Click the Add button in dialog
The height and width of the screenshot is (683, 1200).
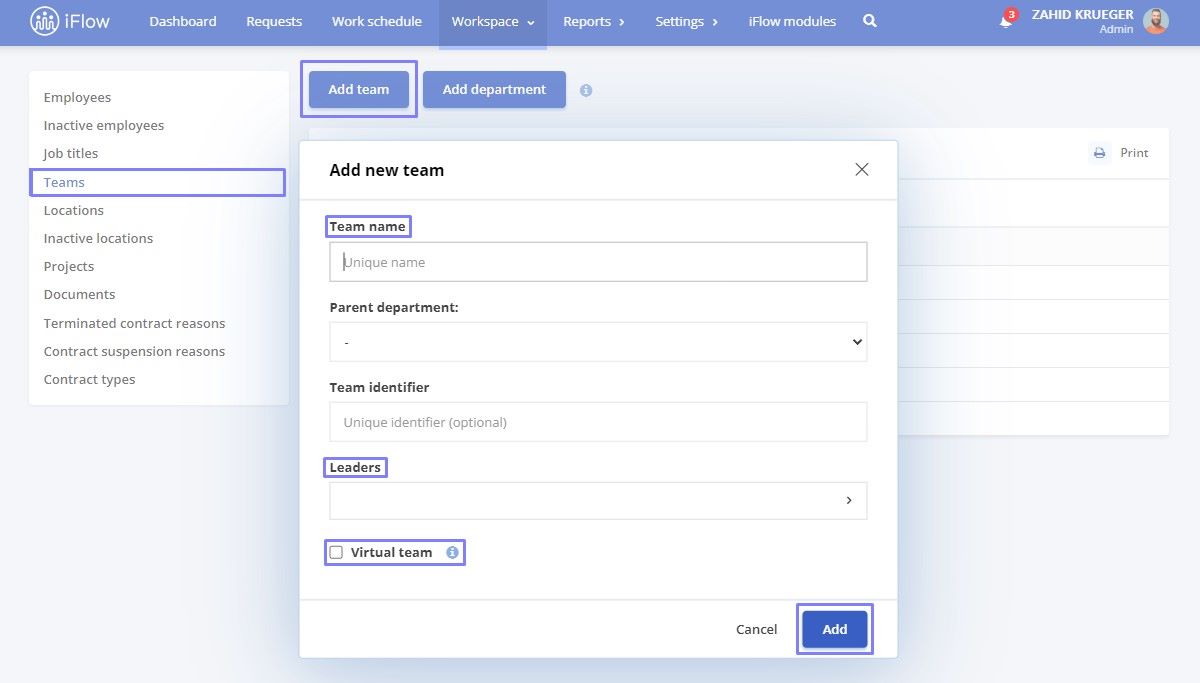coord(835,629)
